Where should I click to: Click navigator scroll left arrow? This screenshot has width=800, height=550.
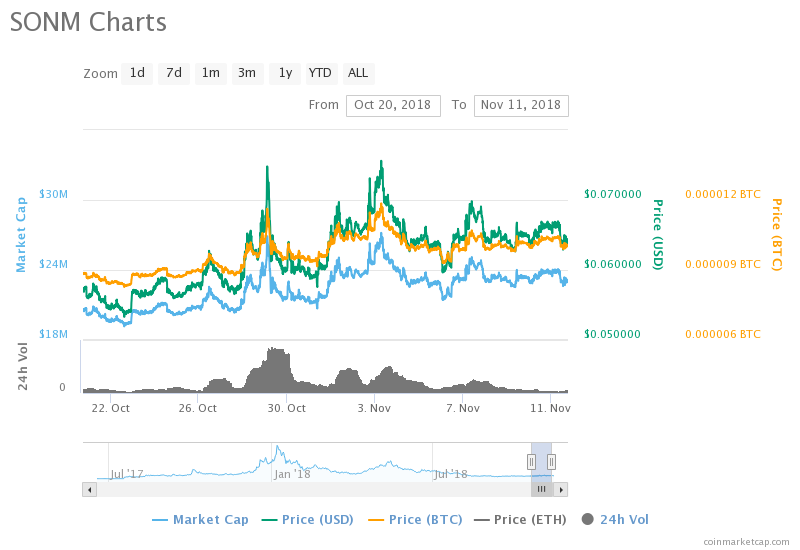89,490
